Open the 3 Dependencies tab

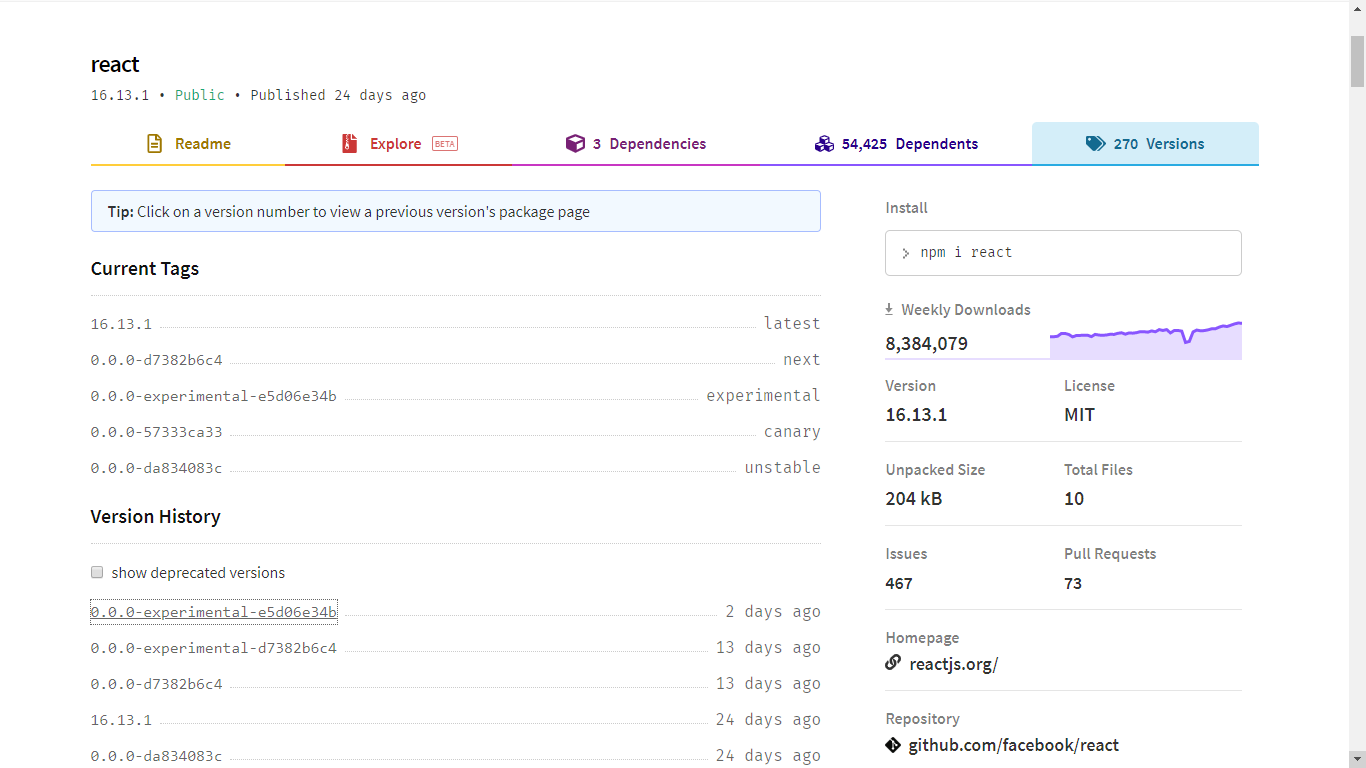pyautogui.click(x=635, y=144)
